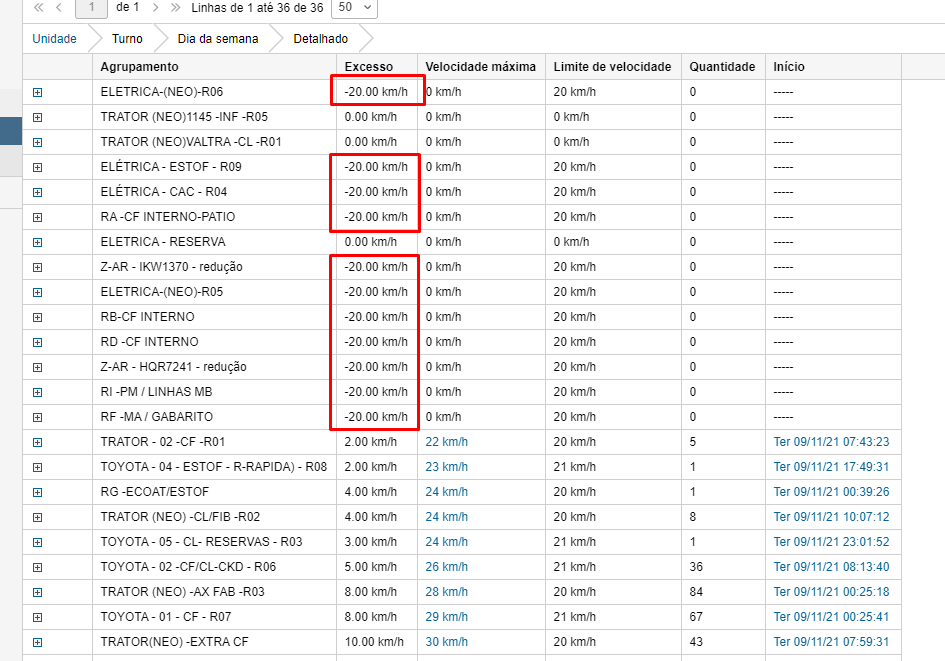Select the Unidade grouping tab
Screen dimensions: 945x661
tap(55, 39)
